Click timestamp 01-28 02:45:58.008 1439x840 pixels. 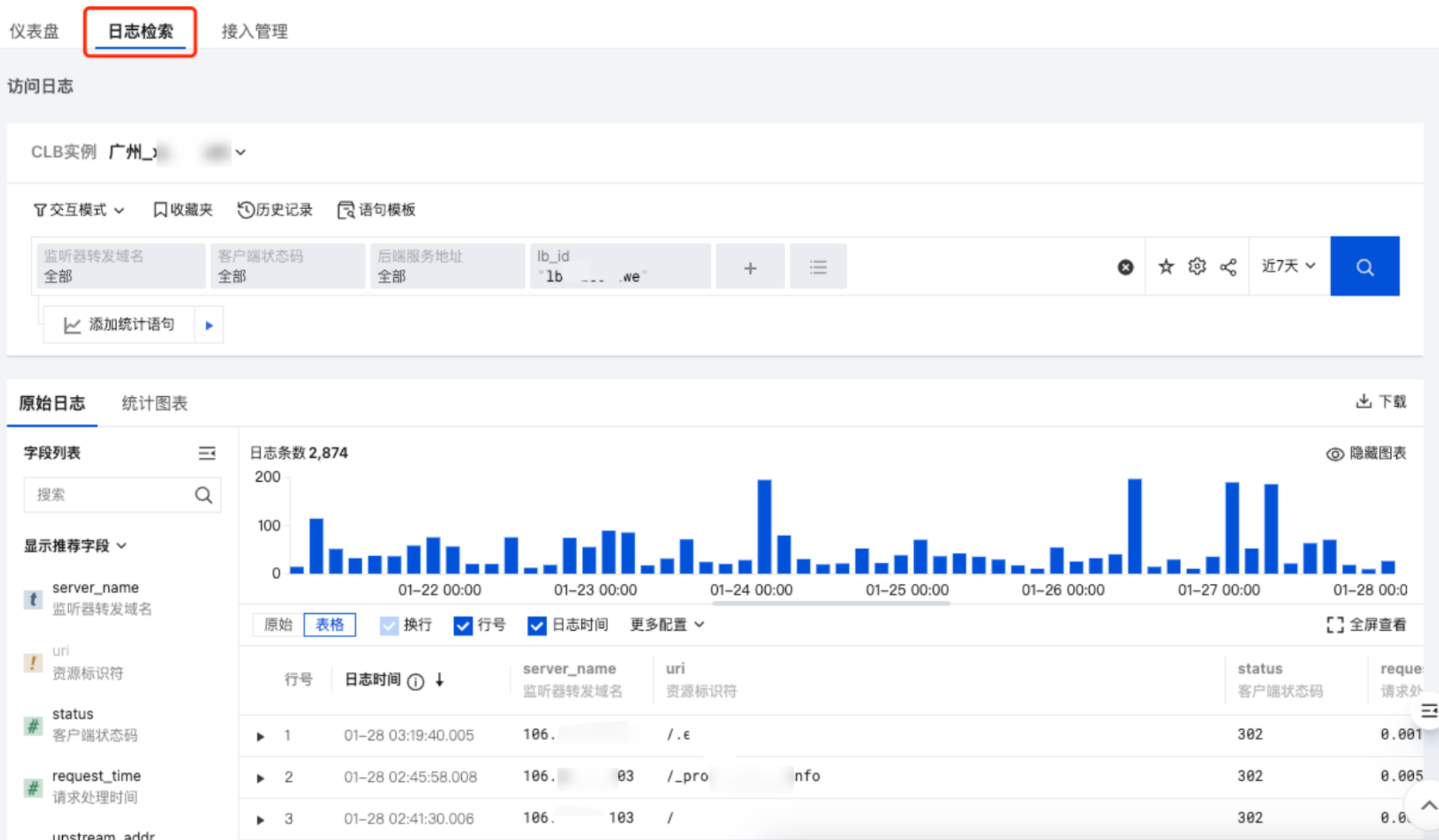[x=410, y=777]
